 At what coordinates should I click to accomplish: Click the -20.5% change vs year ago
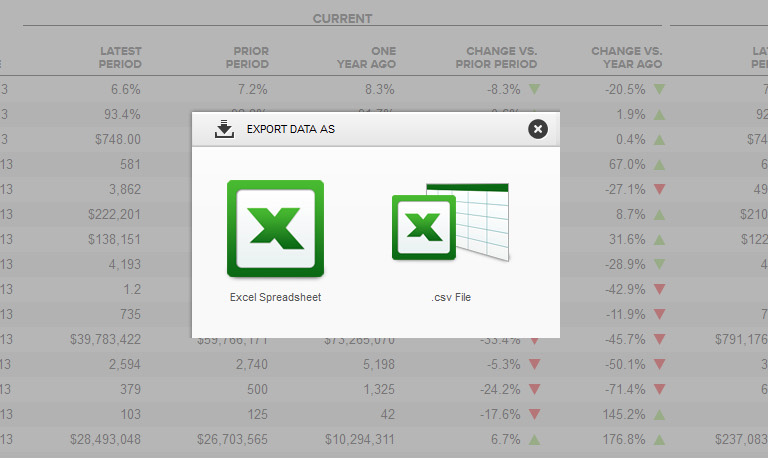(x=625, y=90)
